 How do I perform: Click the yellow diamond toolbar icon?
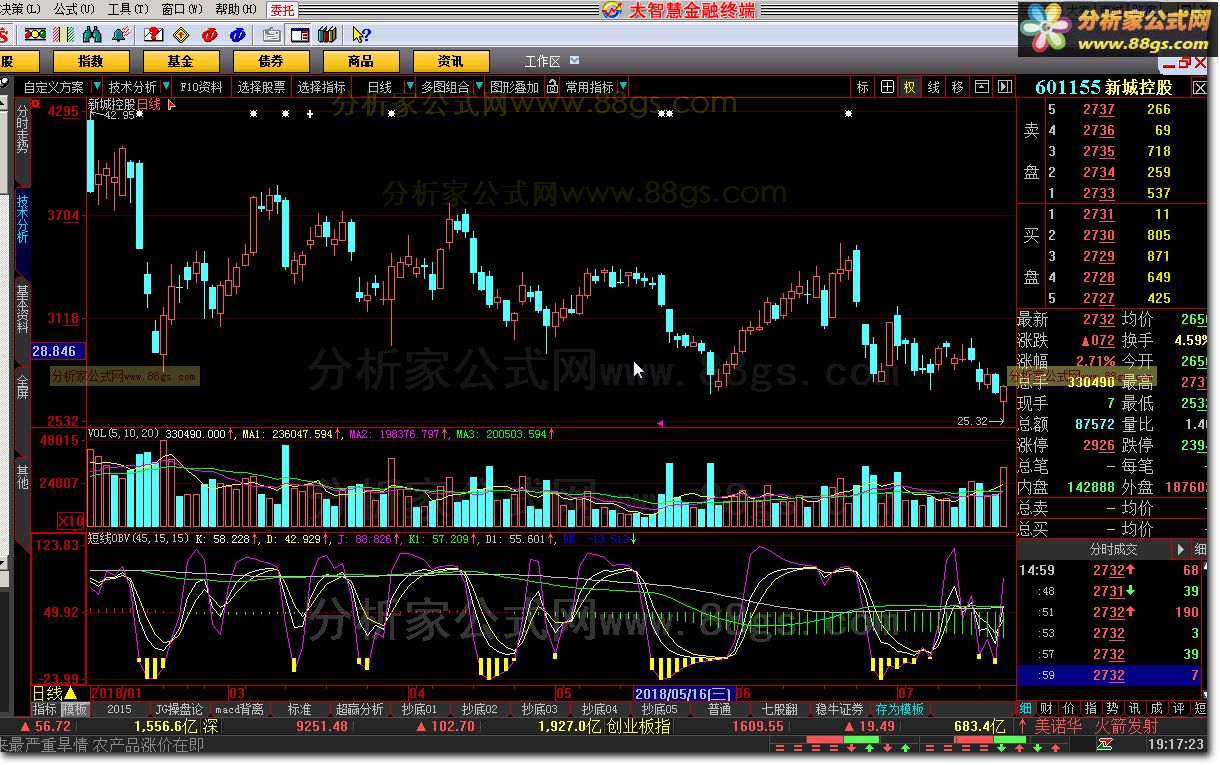pyautogui.click(x=181, y=35)
